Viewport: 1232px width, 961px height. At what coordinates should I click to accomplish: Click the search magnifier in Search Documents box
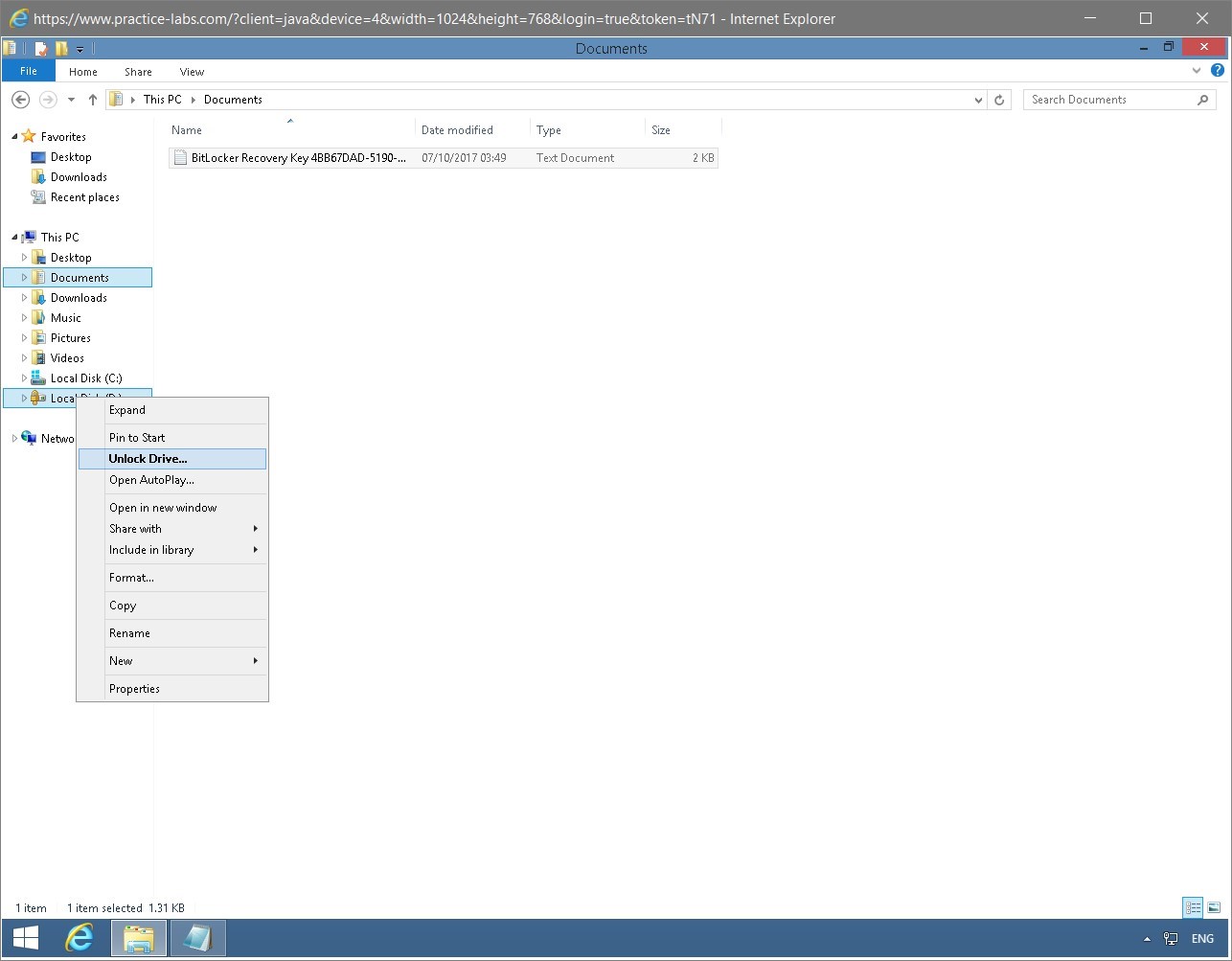[1203, 99]
